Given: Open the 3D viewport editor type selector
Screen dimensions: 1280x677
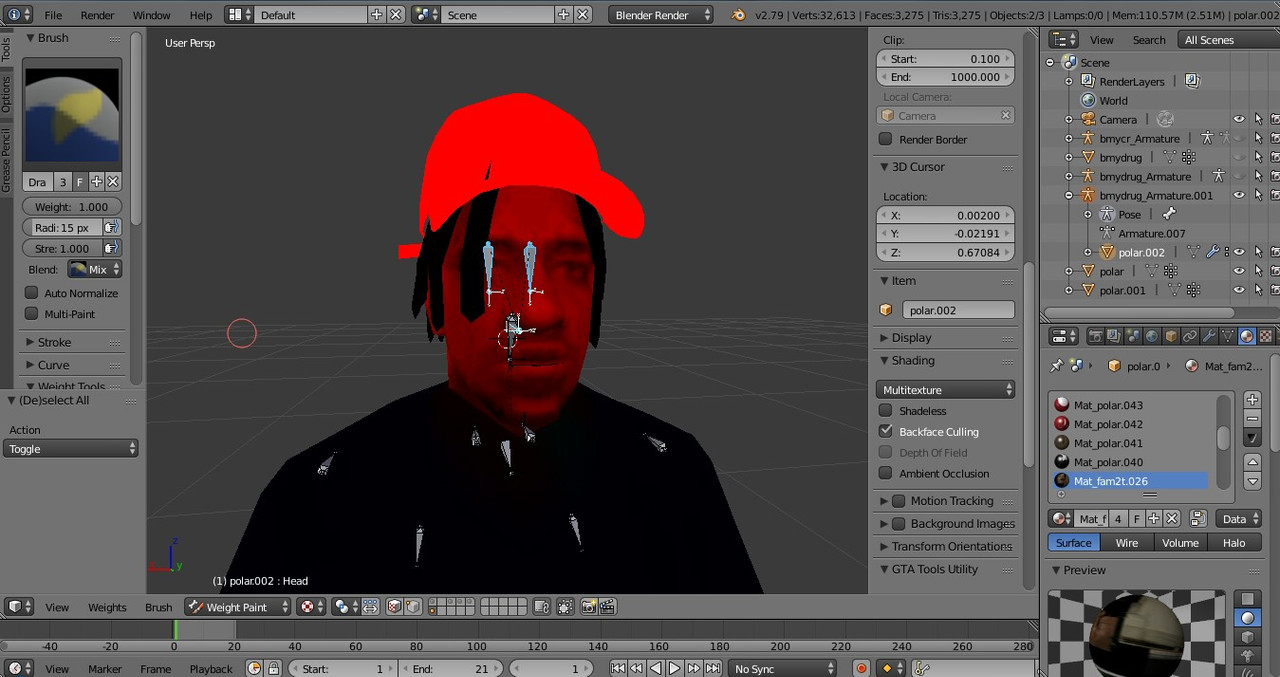Looking at the screenshot, I should (19, 607).
